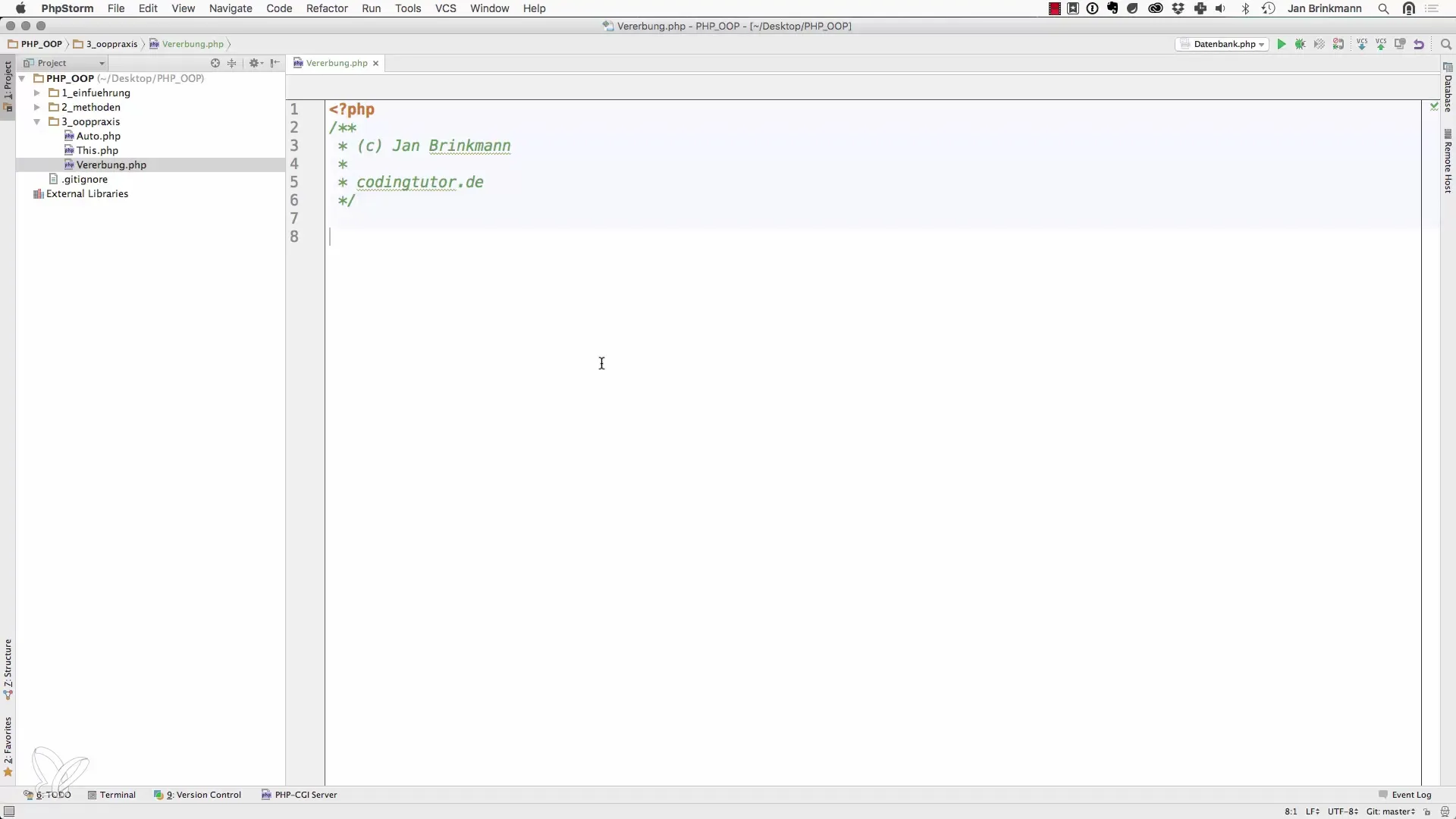Viewport: 1456px width, 819px height.
Task: Click PHP_OOP in the breadcrumb bar
Action: 35,44
